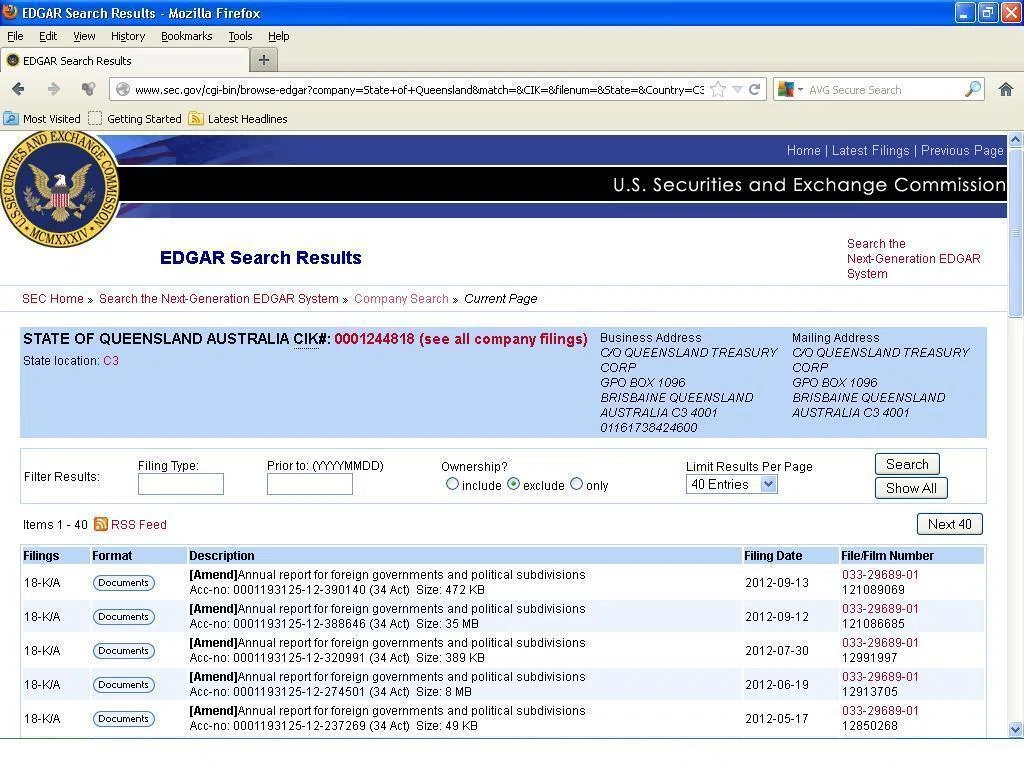The image size is (1024, 768).
Task: Click filing date 2012-06-19
Action: [776, 684]
